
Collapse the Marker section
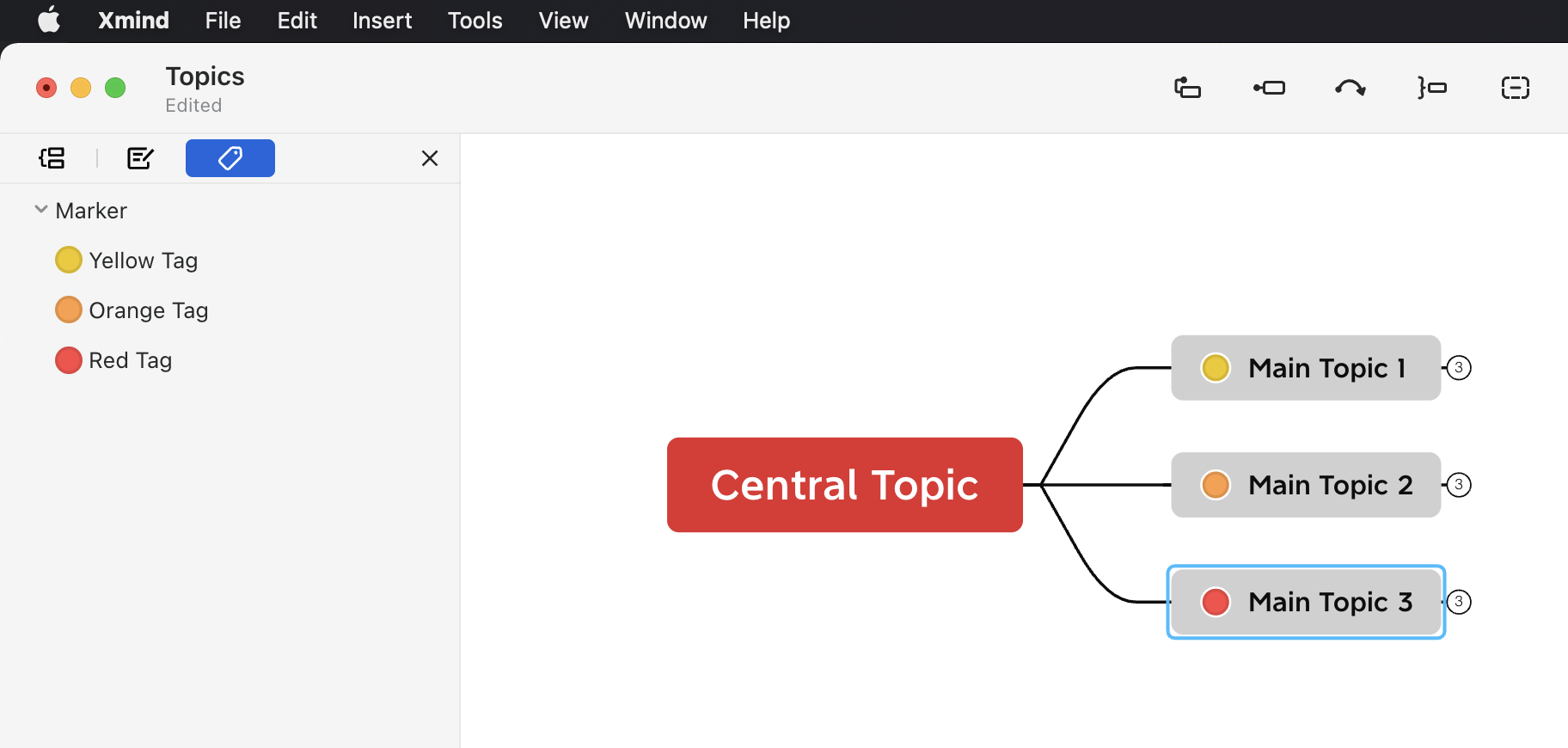tap(40, 210)
